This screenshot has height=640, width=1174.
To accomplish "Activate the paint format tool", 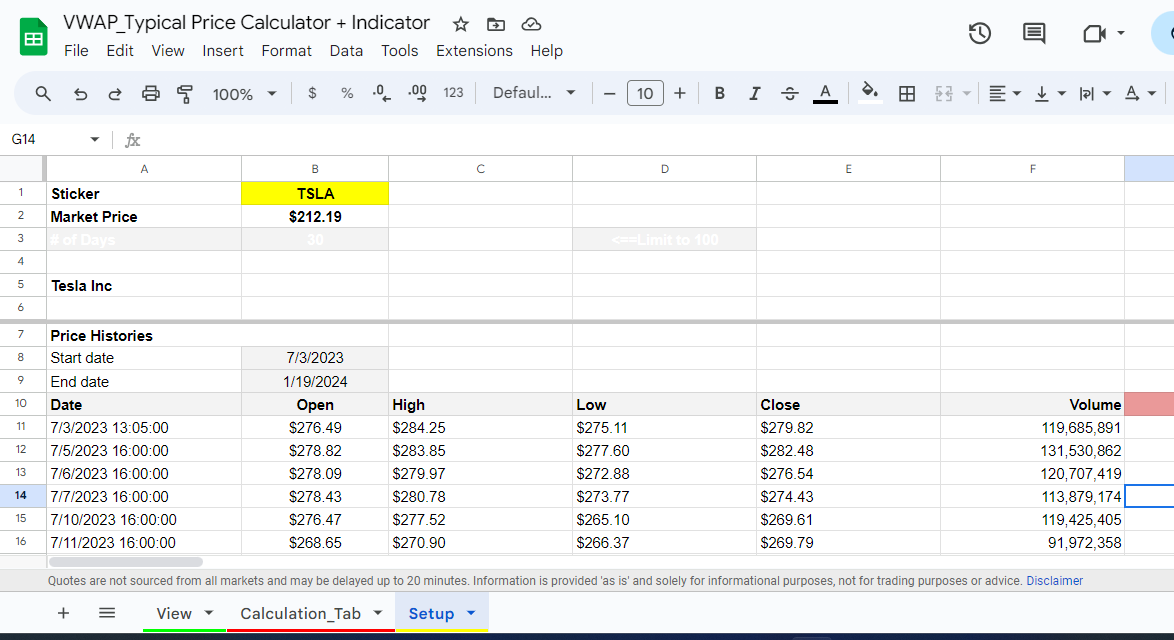I will 185,94.
